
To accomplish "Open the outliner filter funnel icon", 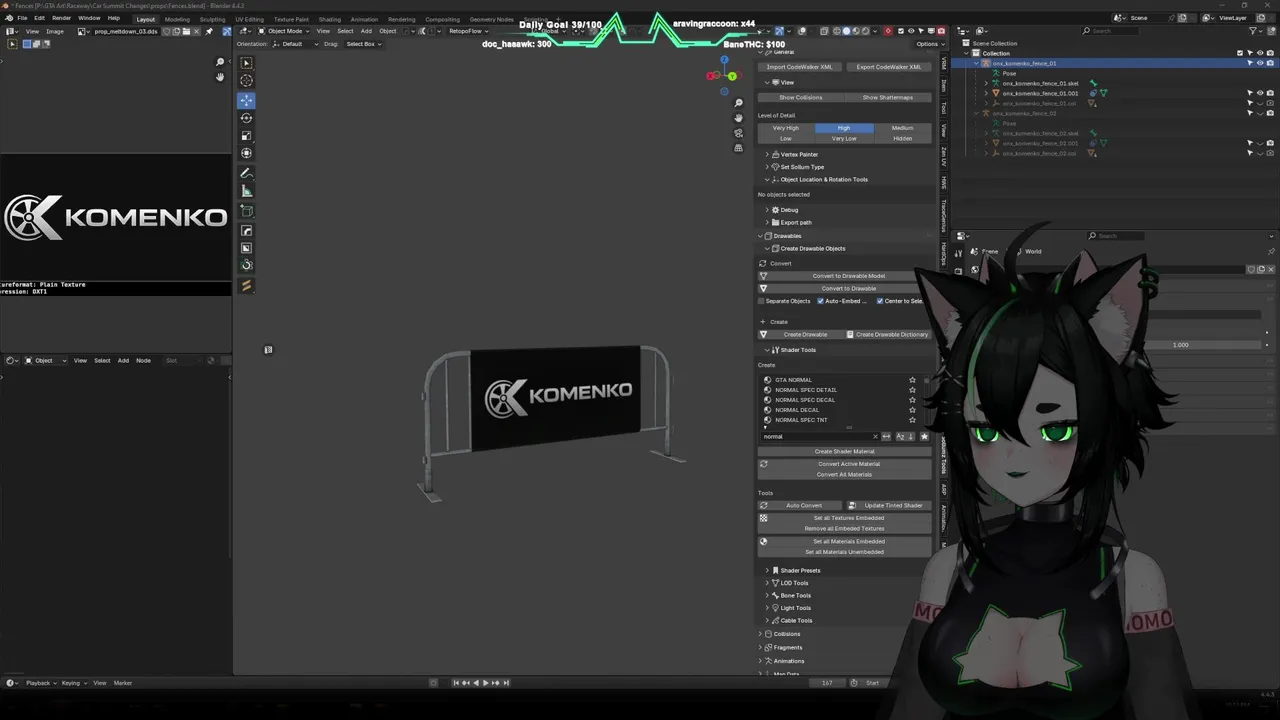I will (1255, 31).
